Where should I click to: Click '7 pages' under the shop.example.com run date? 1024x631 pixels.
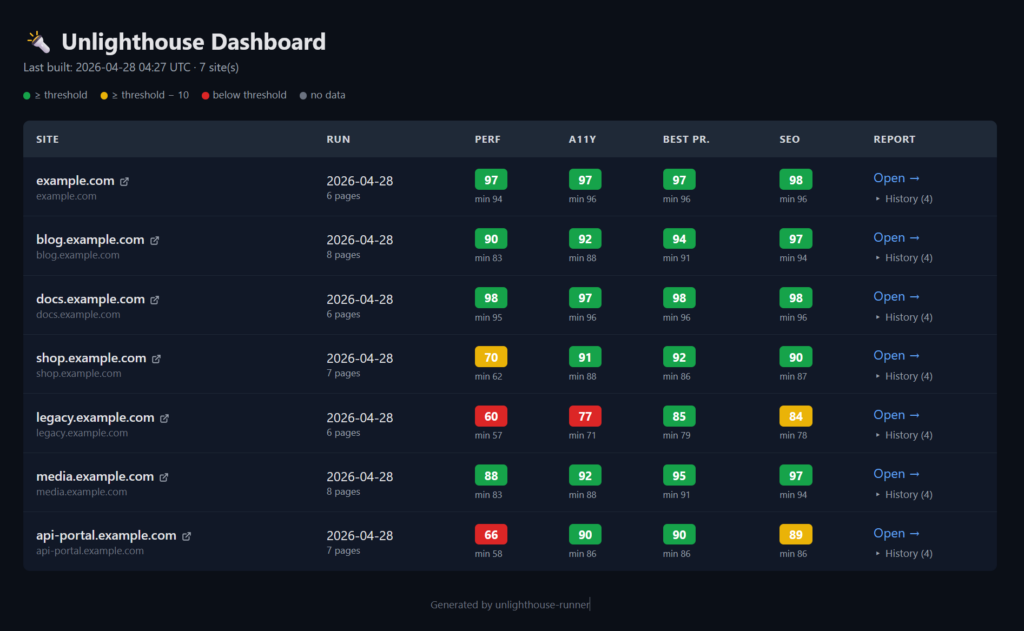coord(344,373)
